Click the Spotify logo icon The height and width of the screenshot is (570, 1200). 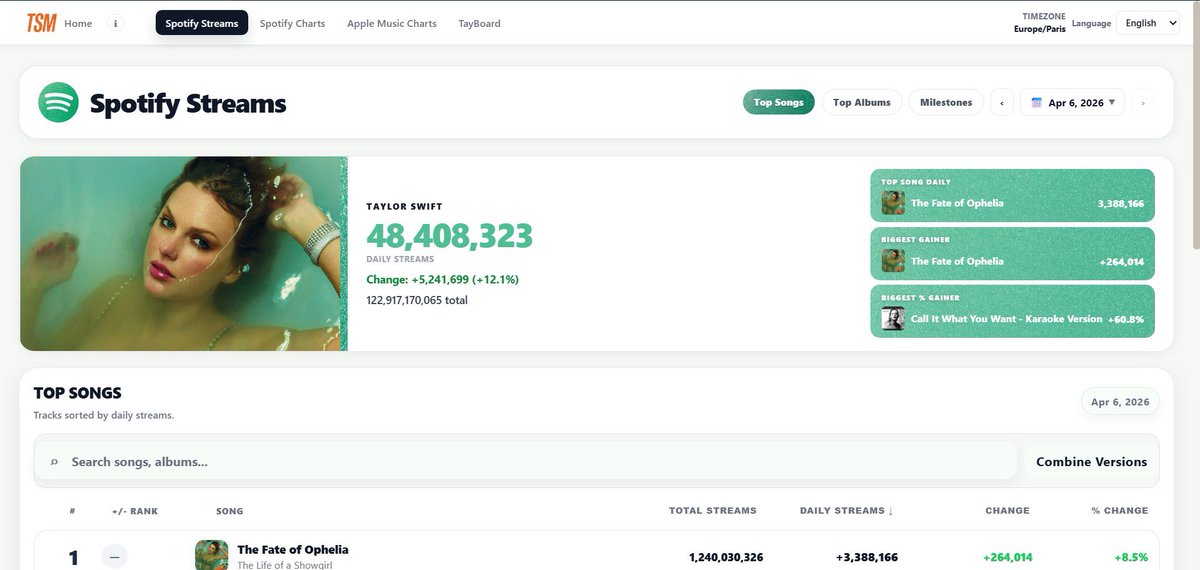tap(58, 102)
